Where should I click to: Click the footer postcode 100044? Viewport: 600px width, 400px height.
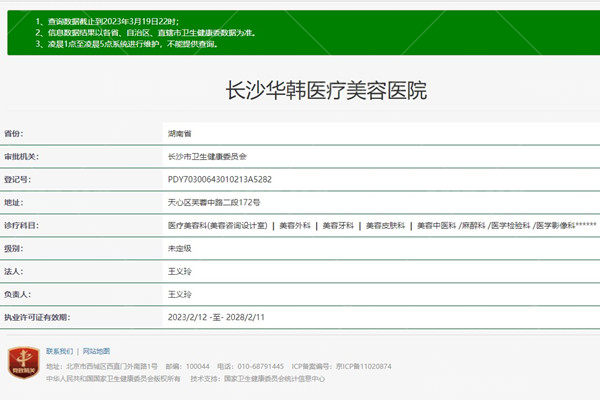[x=197, y=366]
